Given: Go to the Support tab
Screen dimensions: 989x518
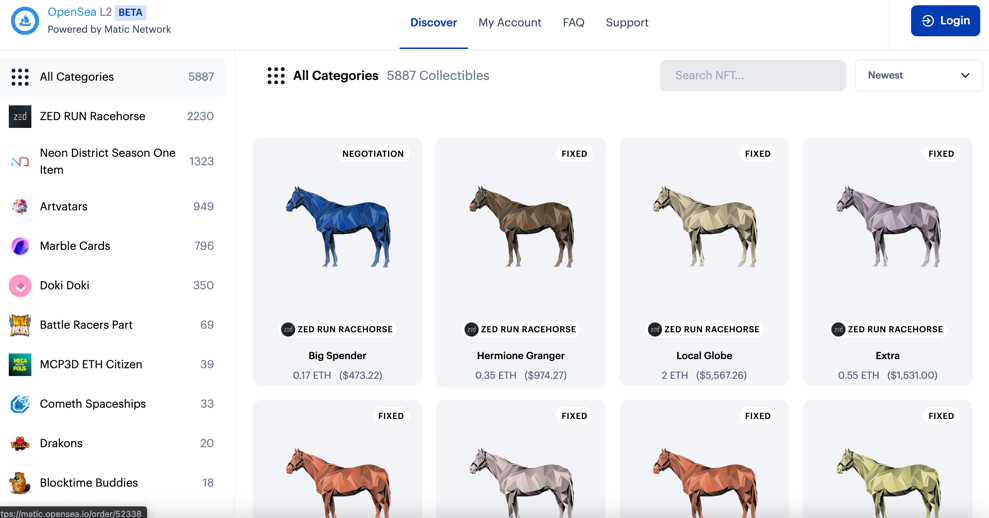Looking at the screenshot, I should 627,22.
